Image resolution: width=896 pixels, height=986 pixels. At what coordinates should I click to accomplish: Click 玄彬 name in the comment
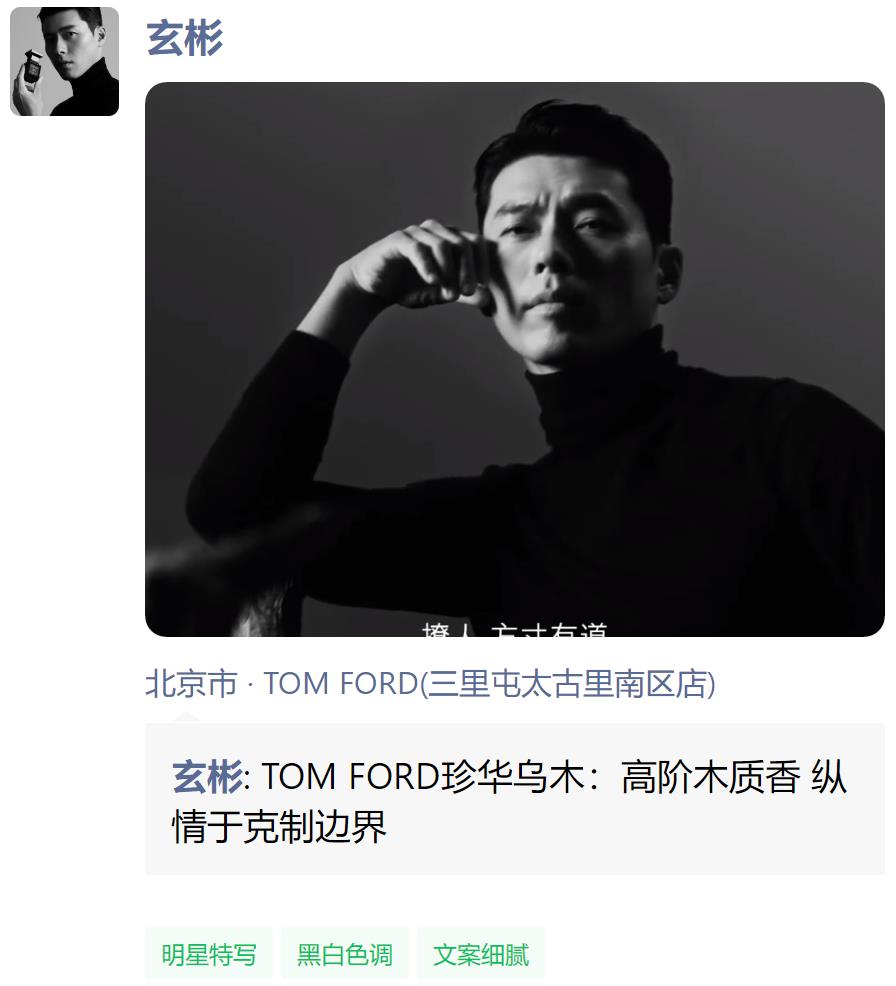pyautogui.click(x=207, y=776)
